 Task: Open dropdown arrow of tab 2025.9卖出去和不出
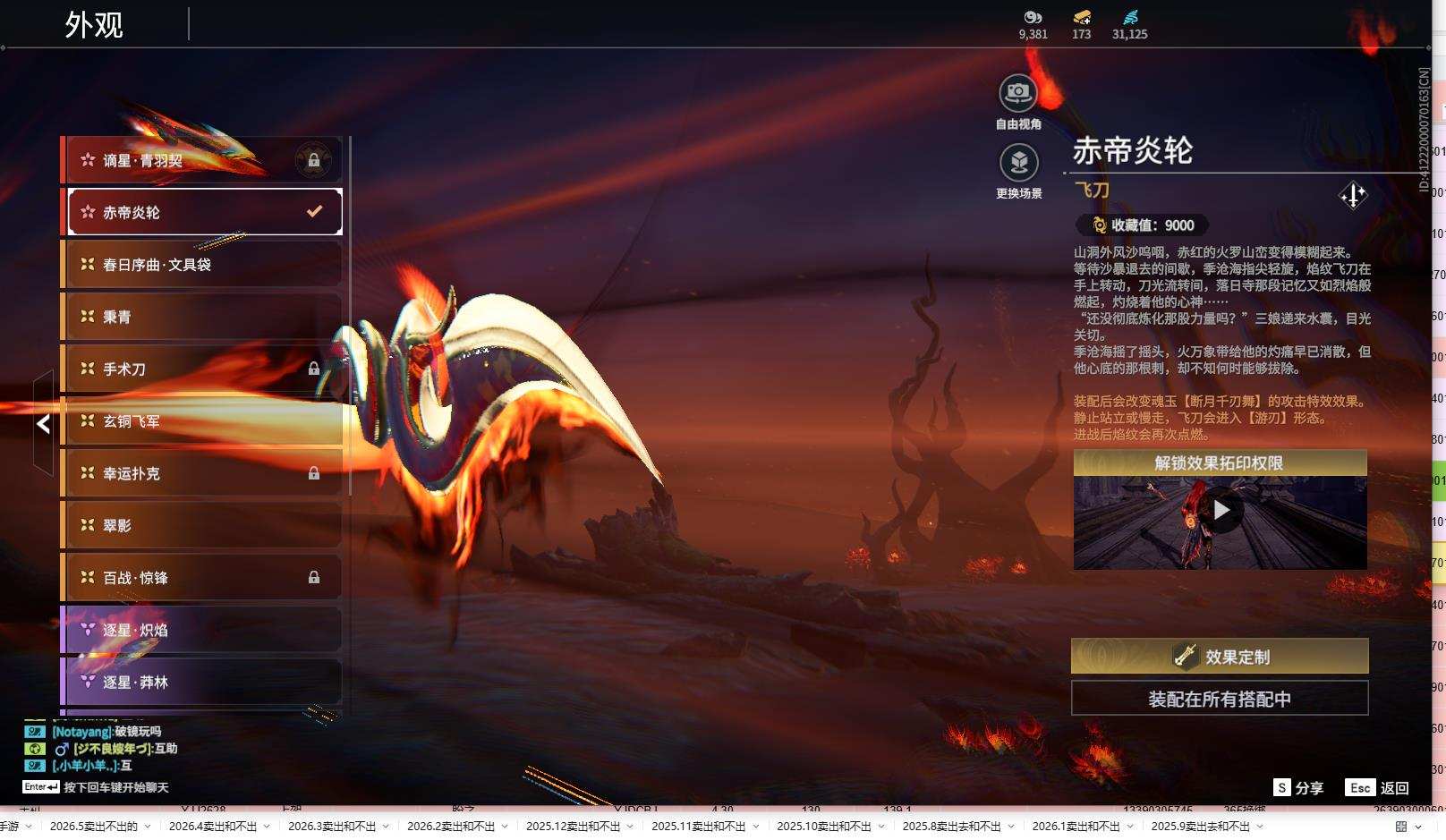(x=1260, y=827)
